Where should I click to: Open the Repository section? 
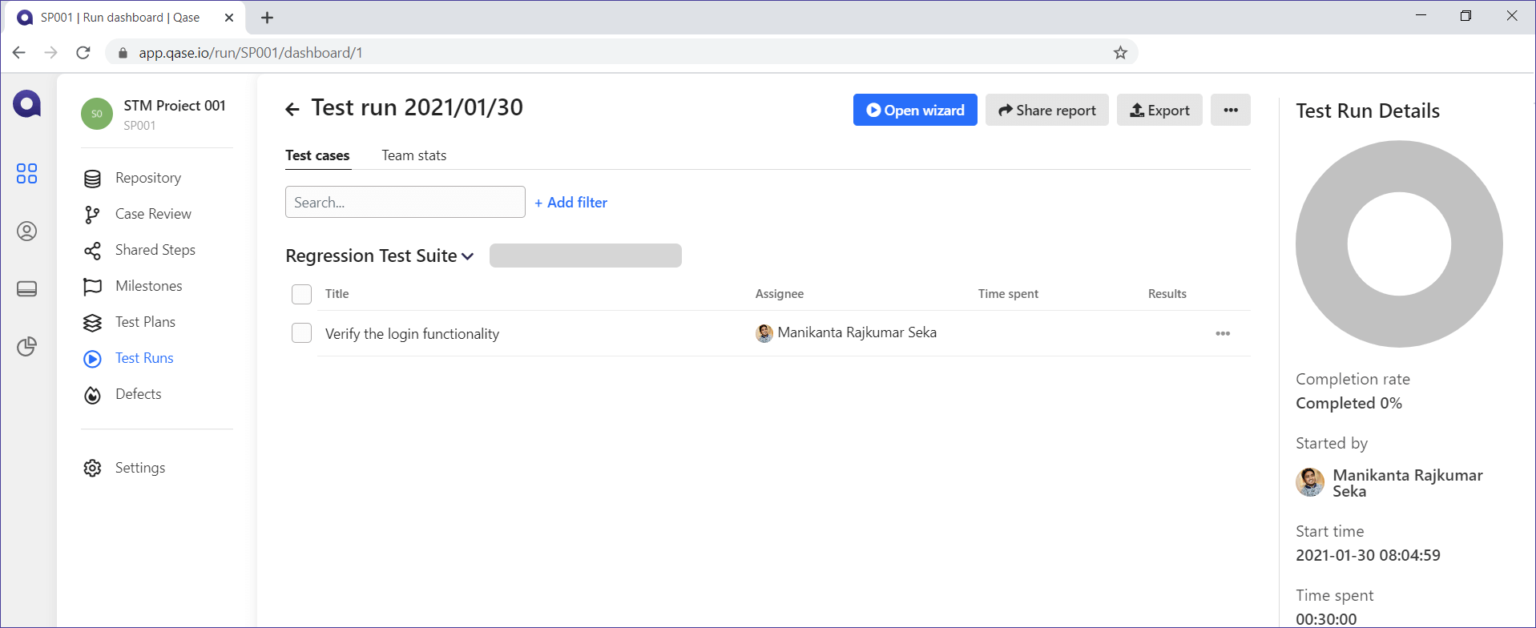[x=148, y=177]
